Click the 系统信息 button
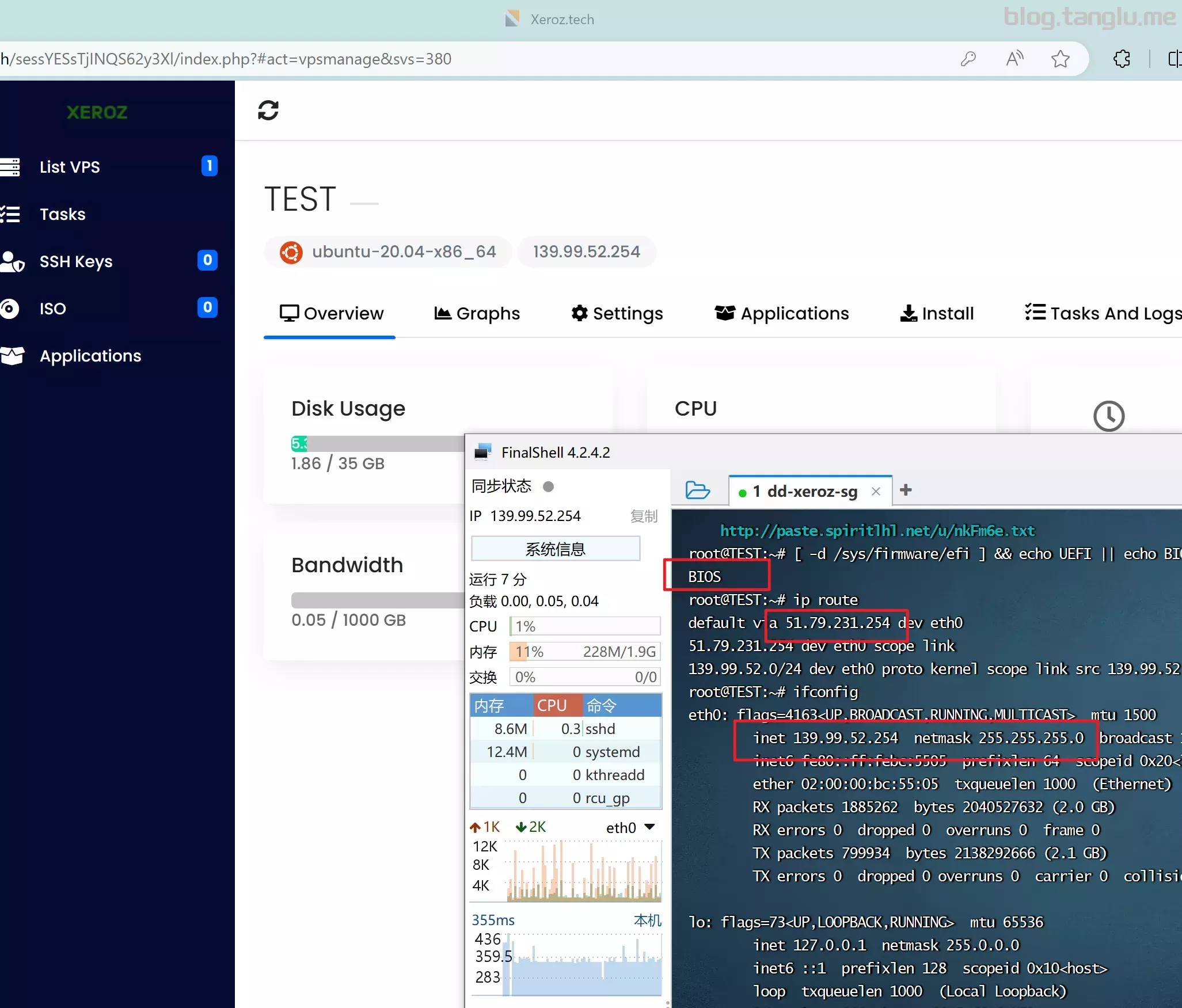The image size is (1182, 1008). pos(556,549)
